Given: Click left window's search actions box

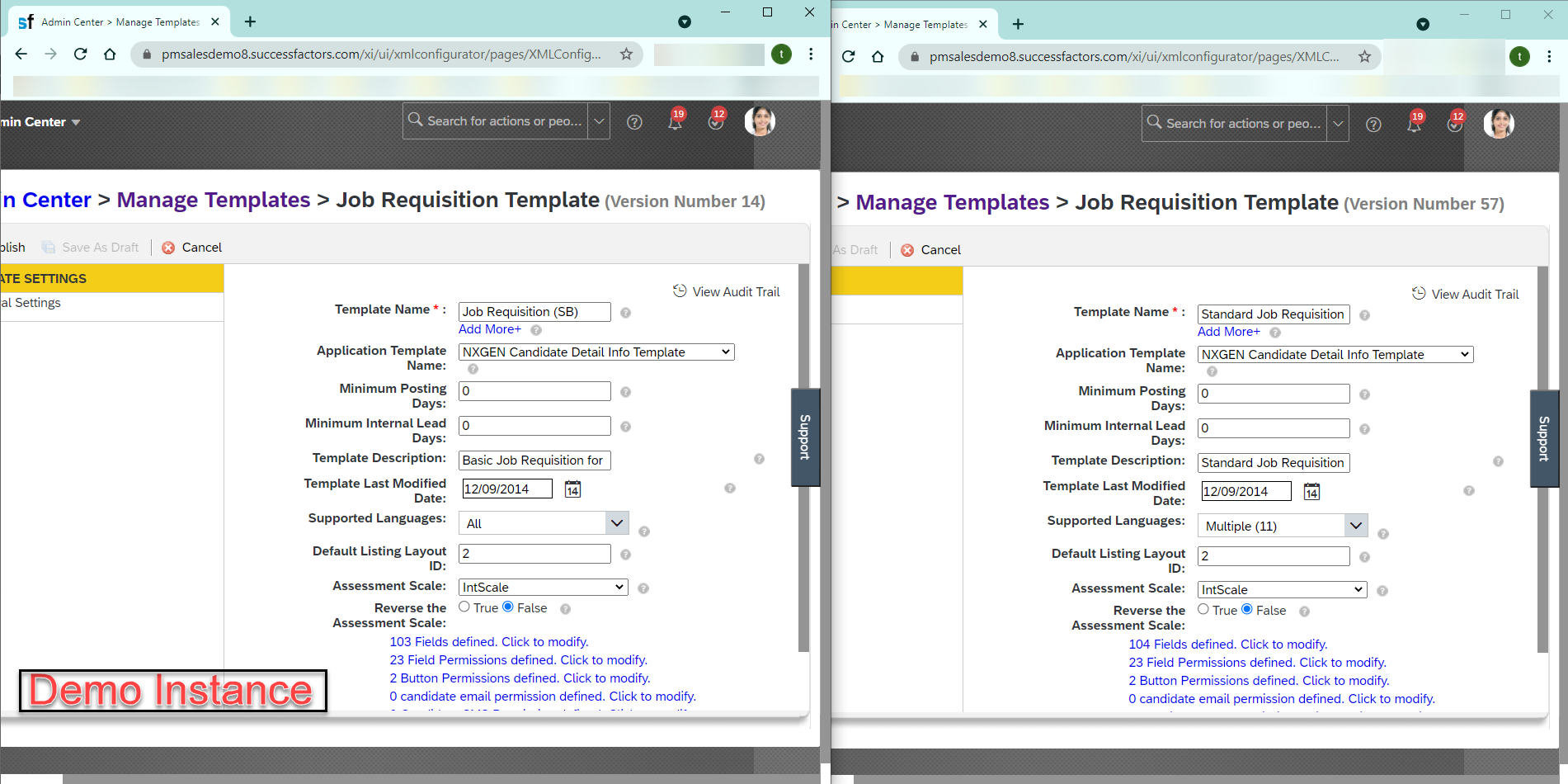Looking at the screenshot, I should coord(495,121).
